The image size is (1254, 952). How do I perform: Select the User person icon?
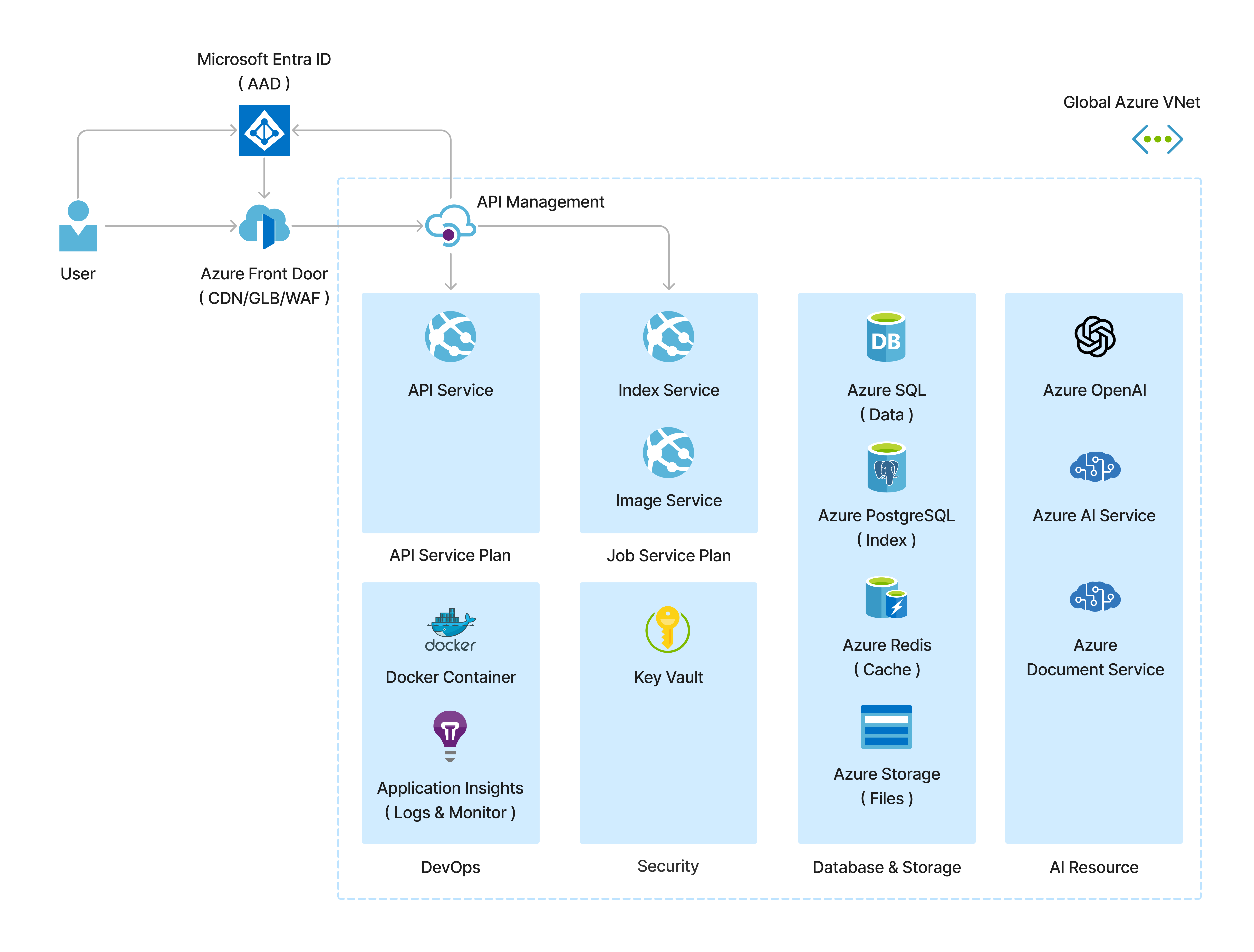point(78,226)
